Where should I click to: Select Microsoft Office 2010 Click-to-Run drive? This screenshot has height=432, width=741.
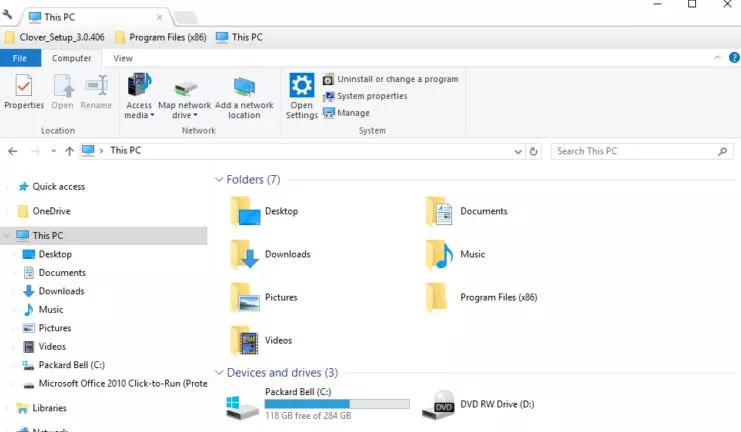115,383
